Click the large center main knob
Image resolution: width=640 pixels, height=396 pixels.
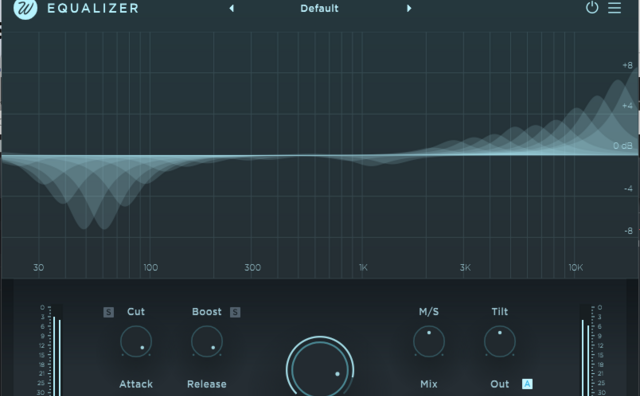pyautogui.click(x=320, y=367)
